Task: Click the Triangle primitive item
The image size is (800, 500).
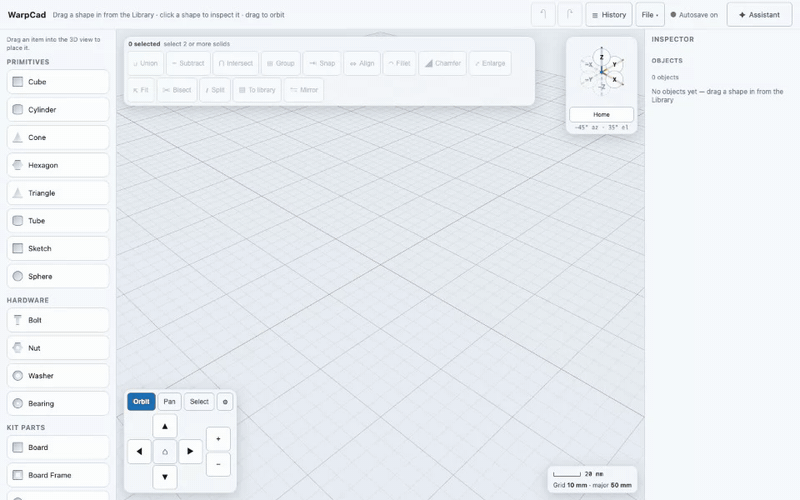Action: [58, 193]
